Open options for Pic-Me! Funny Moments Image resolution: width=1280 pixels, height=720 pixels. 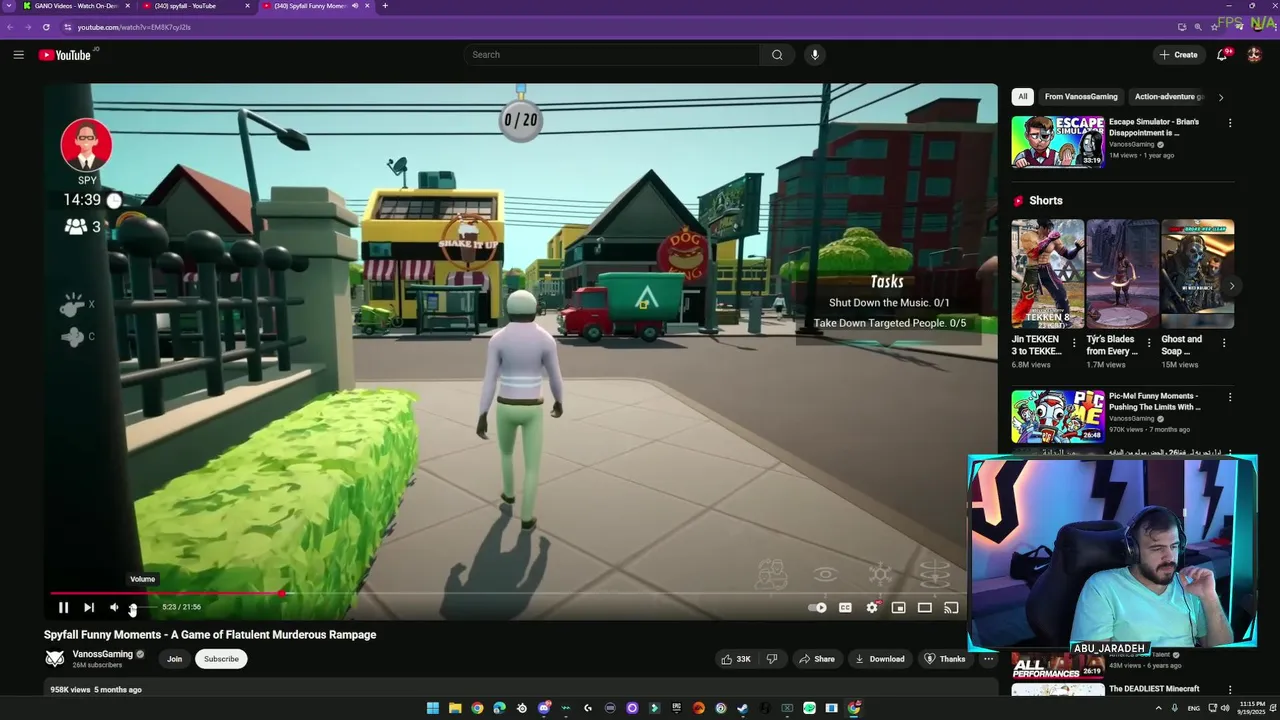(1230, 397)
